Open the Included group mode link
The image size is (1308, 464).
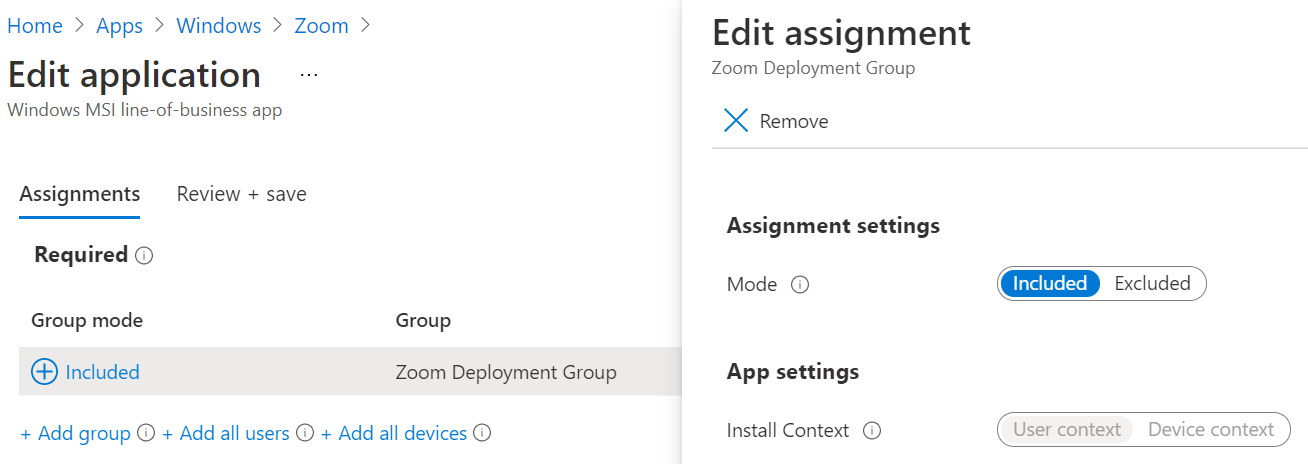102,372
